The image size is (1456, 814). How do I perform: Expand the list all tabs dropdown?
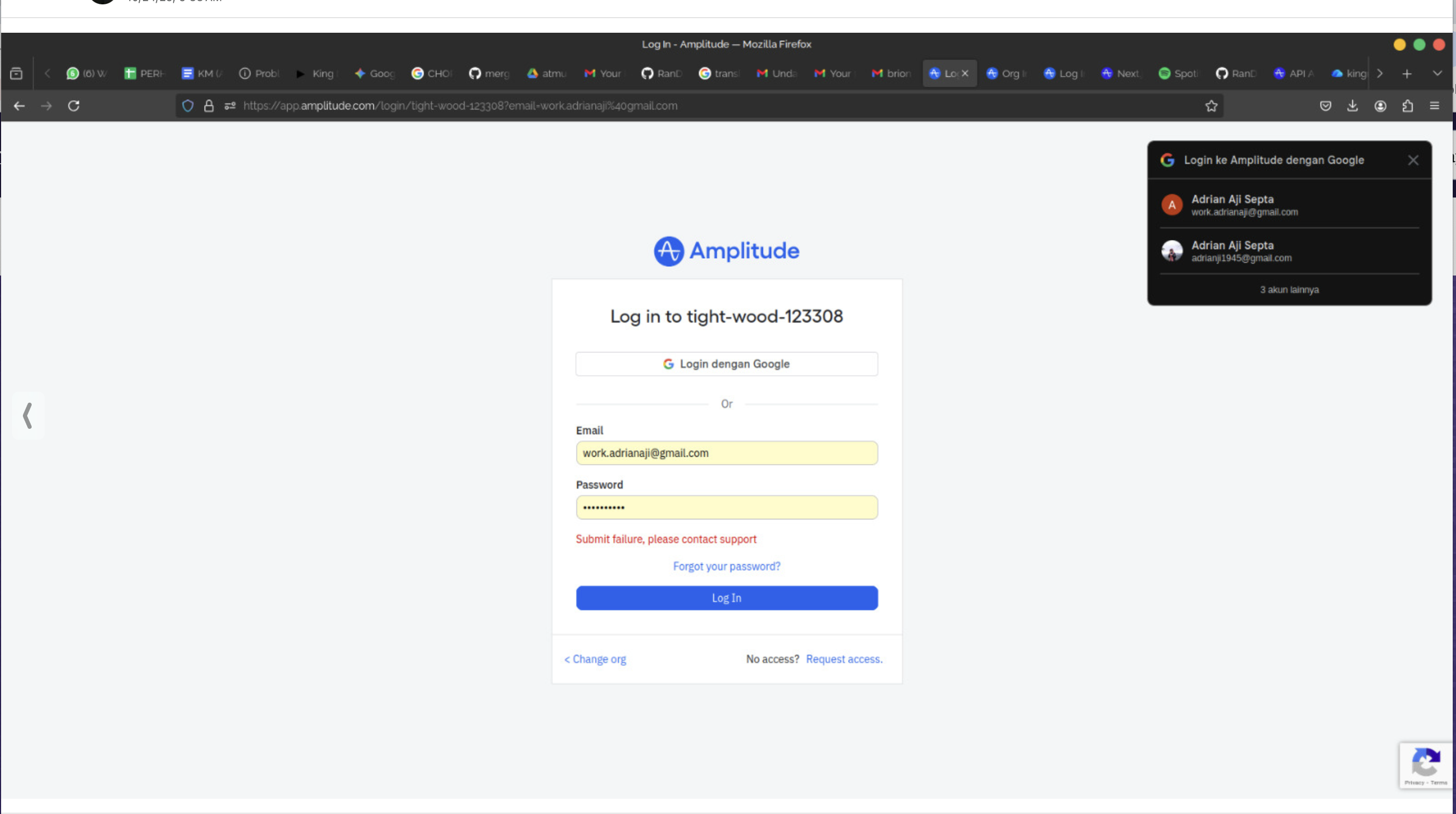pos(1437,74)
